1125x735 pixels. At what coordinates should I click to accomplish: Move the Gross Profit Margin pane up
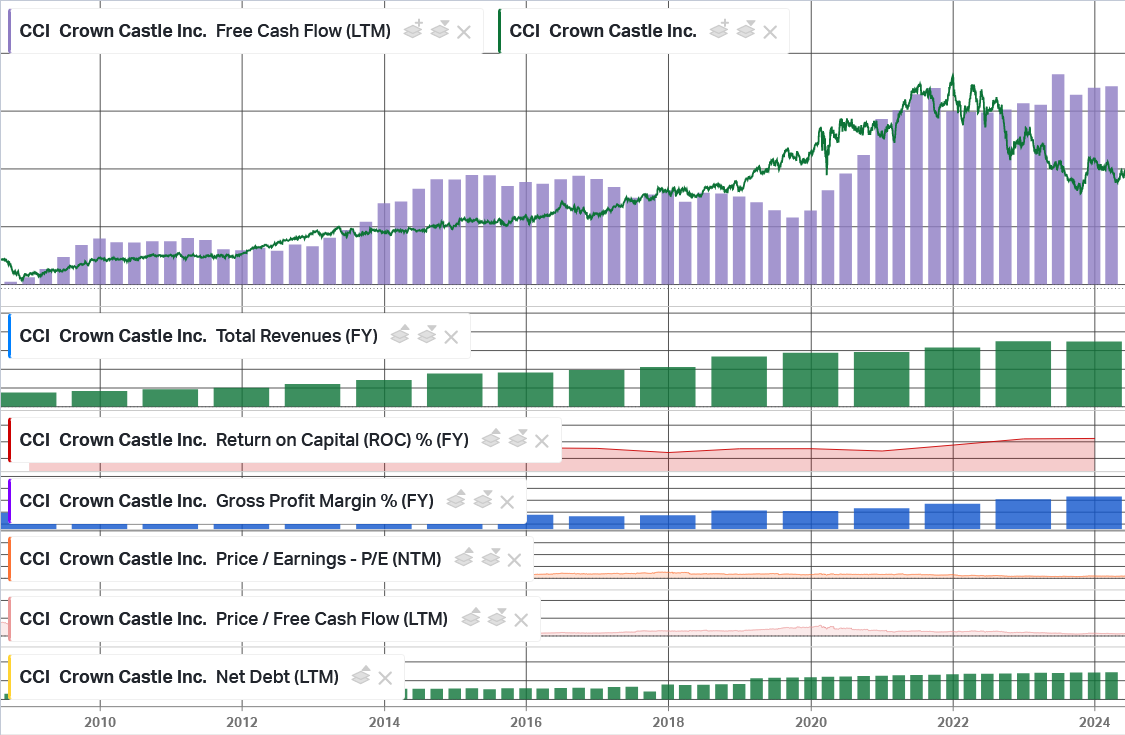456,500
